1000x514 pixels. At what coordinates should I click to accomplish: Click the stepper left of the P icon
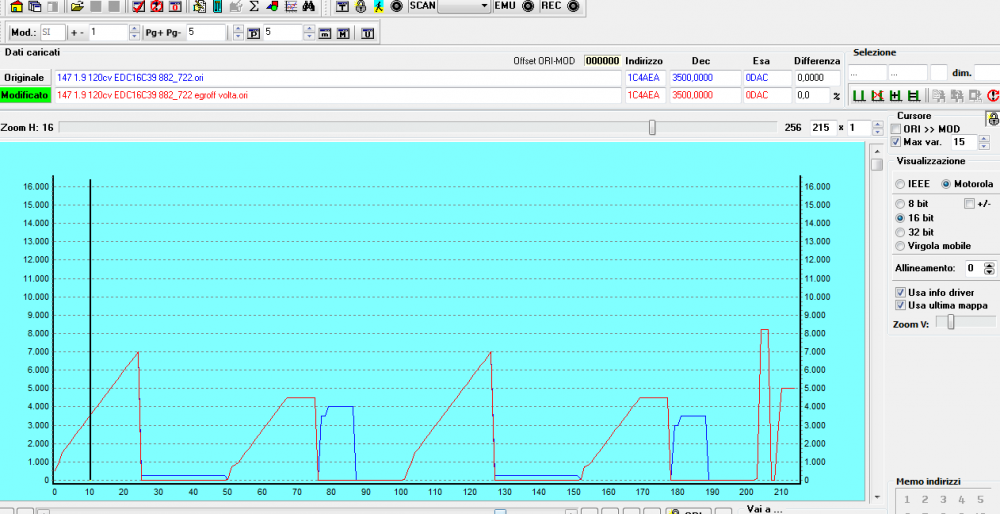[x=238, y=33]
